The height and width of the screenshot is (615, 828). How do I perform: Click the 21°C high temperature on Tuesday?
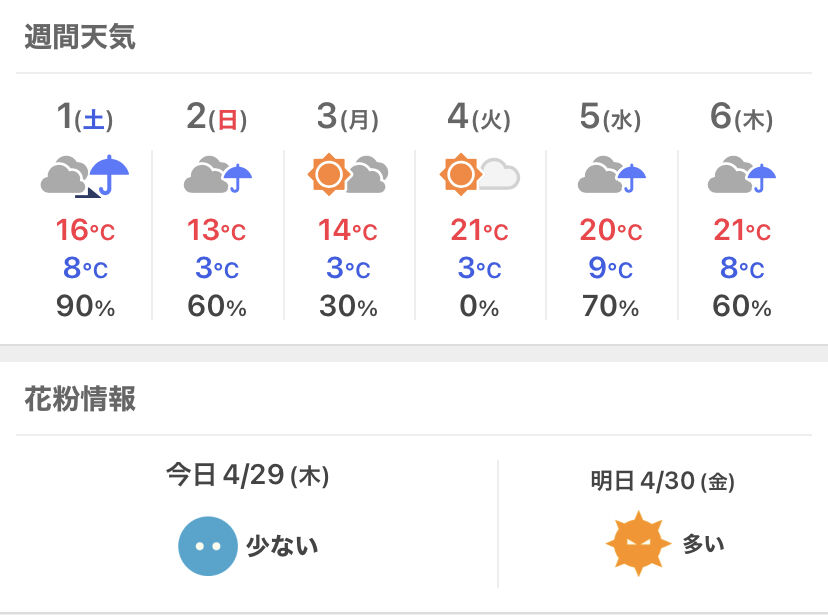479,230
